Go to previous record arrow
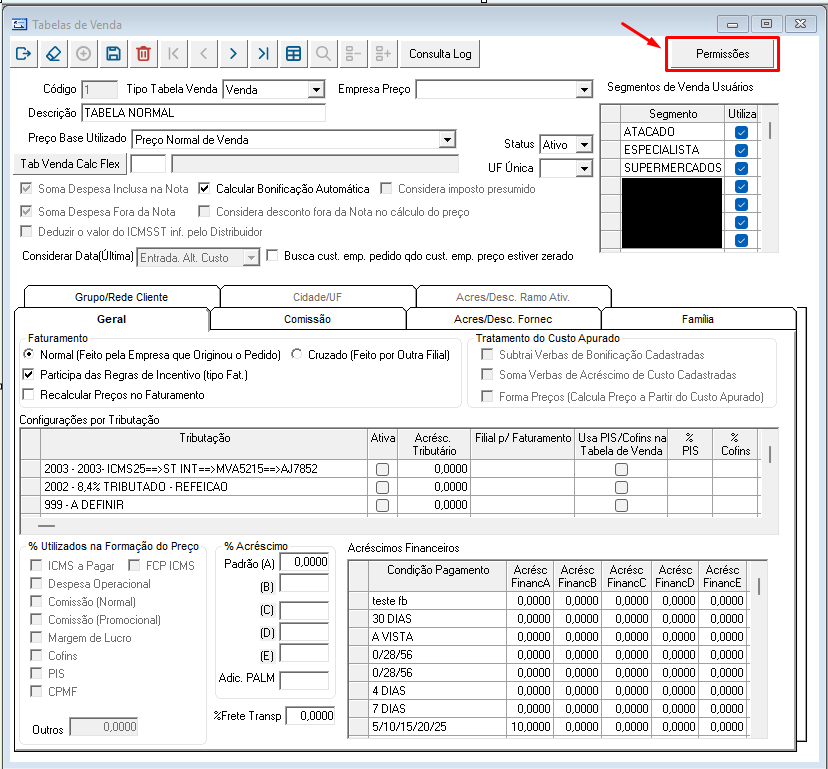Screen dimensions: 828x769 (x=204, y=54)
